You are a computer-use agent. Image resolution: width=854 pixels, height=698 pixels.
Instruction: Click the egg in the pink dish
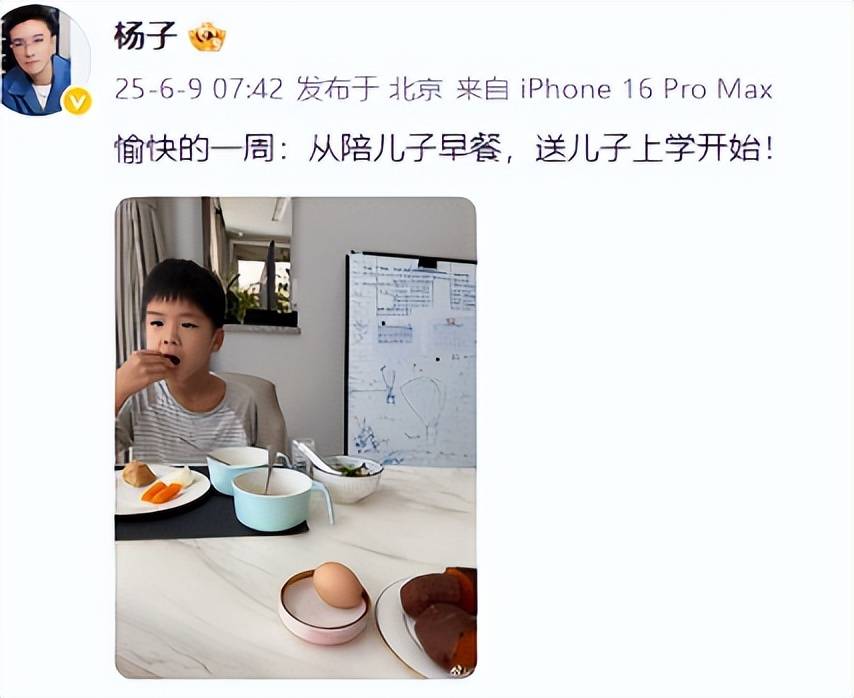pos(338,585)
